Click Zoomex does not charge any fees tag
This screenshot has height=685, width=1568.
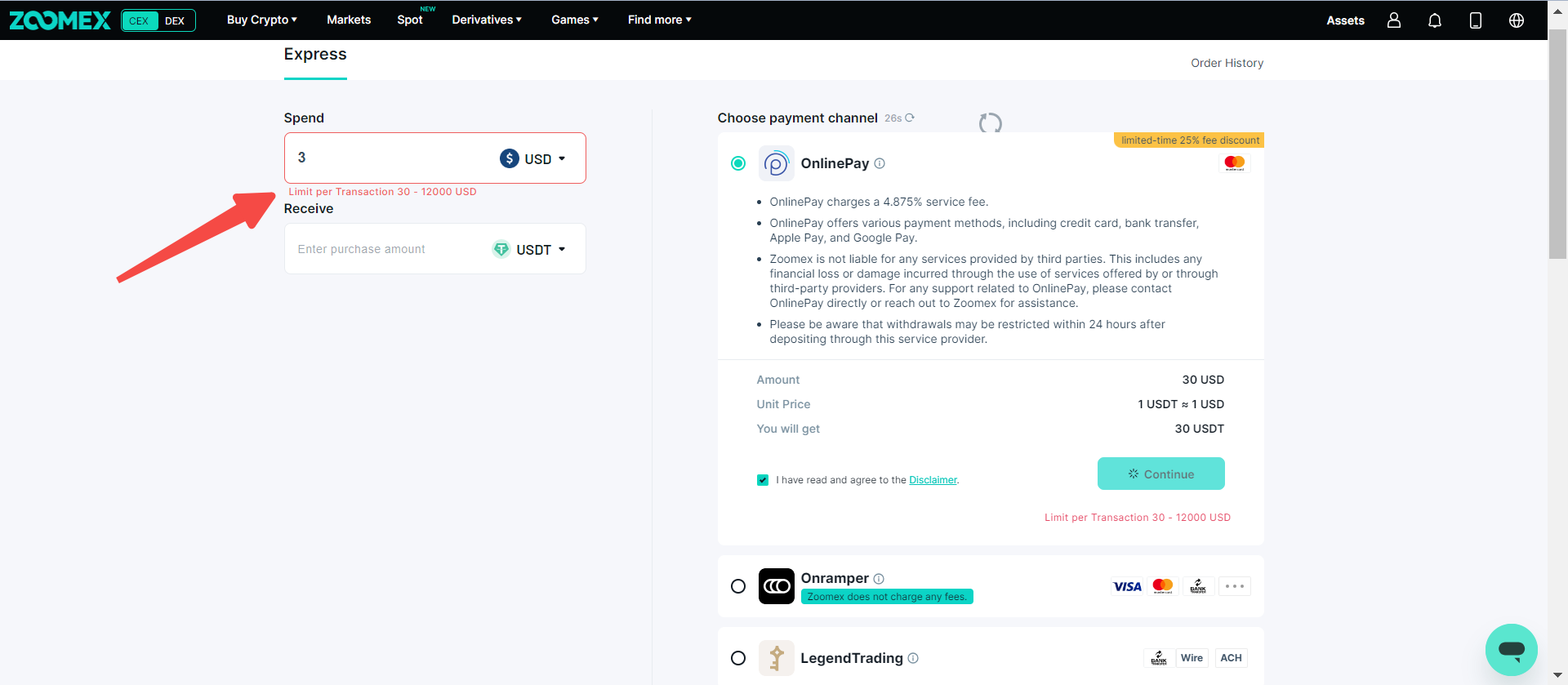point(887,597)
